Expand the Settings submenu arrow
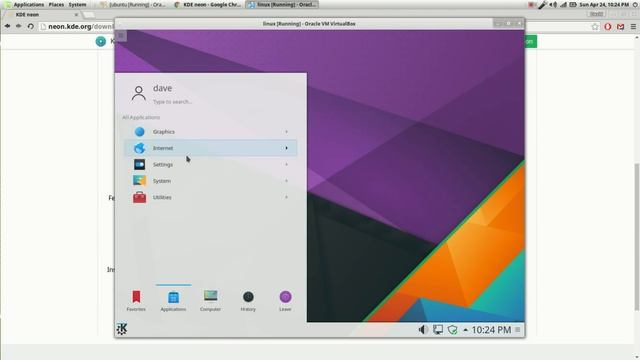 pyautogui.click(x=287, y=164)
